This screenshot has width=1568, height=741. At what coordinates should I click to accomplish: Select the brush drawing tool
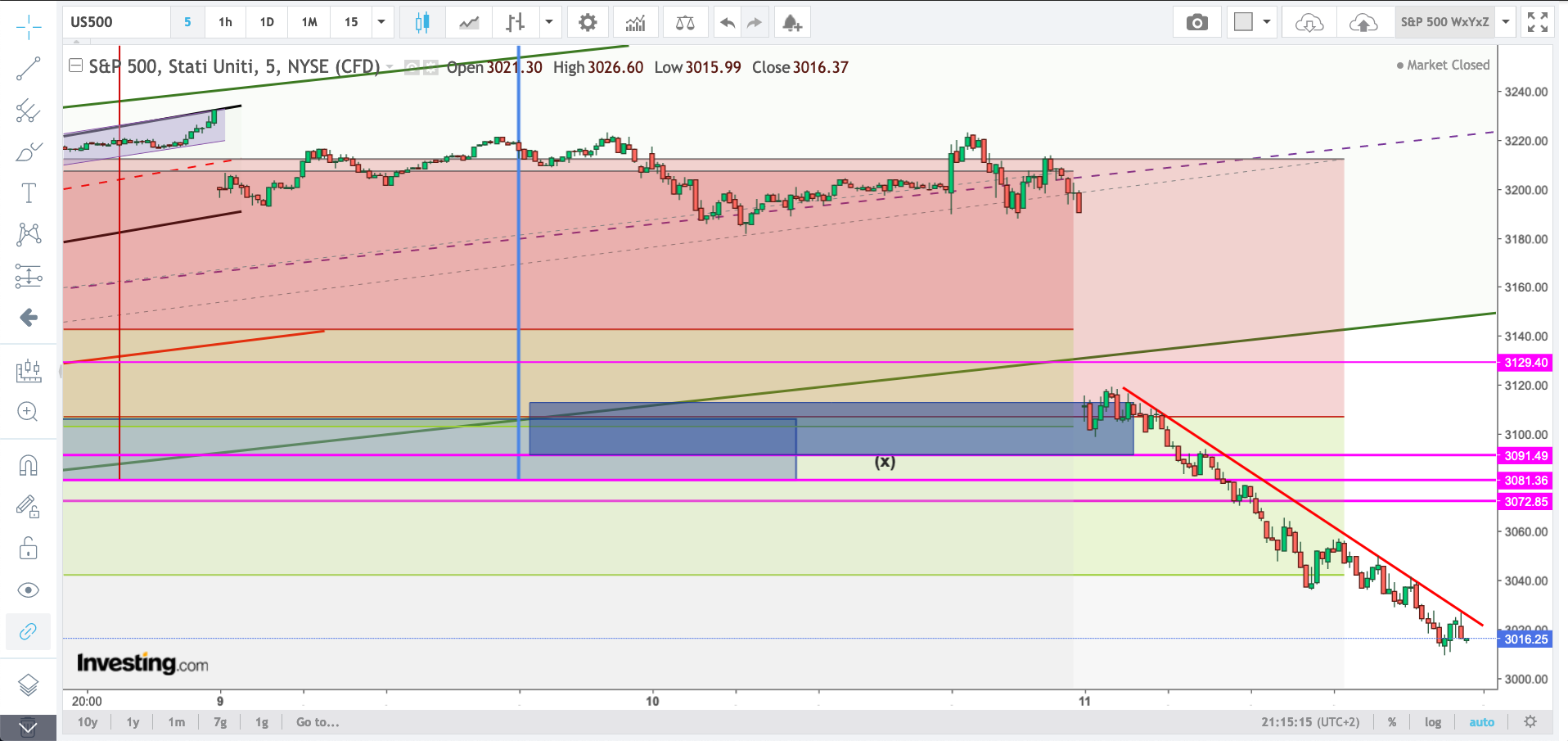pos(29,152)
